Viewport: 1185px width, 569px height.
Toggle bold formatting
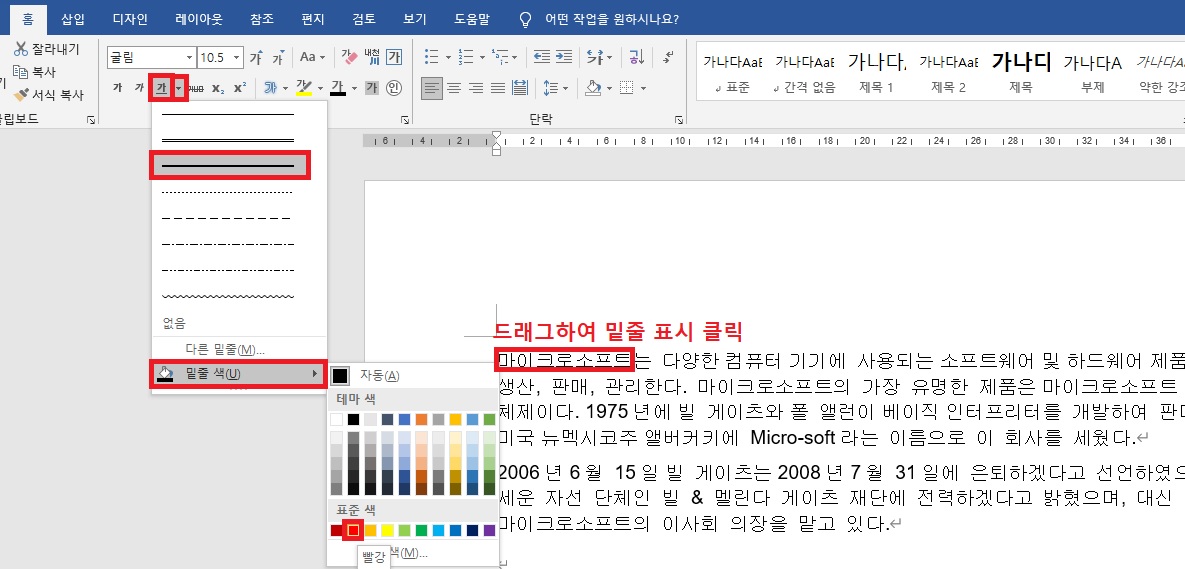118,88
